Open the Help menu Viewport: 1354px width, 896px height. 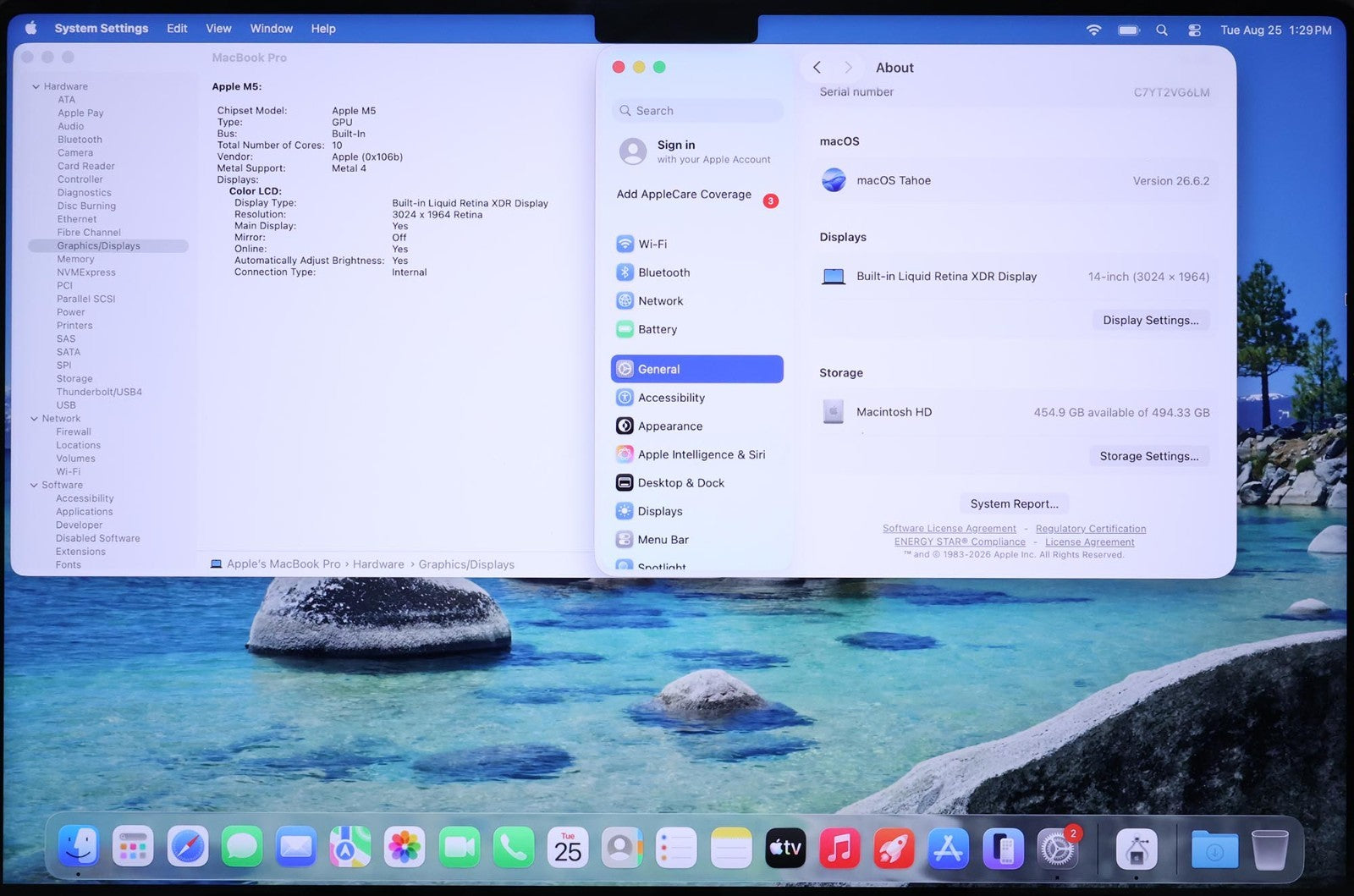323,29
